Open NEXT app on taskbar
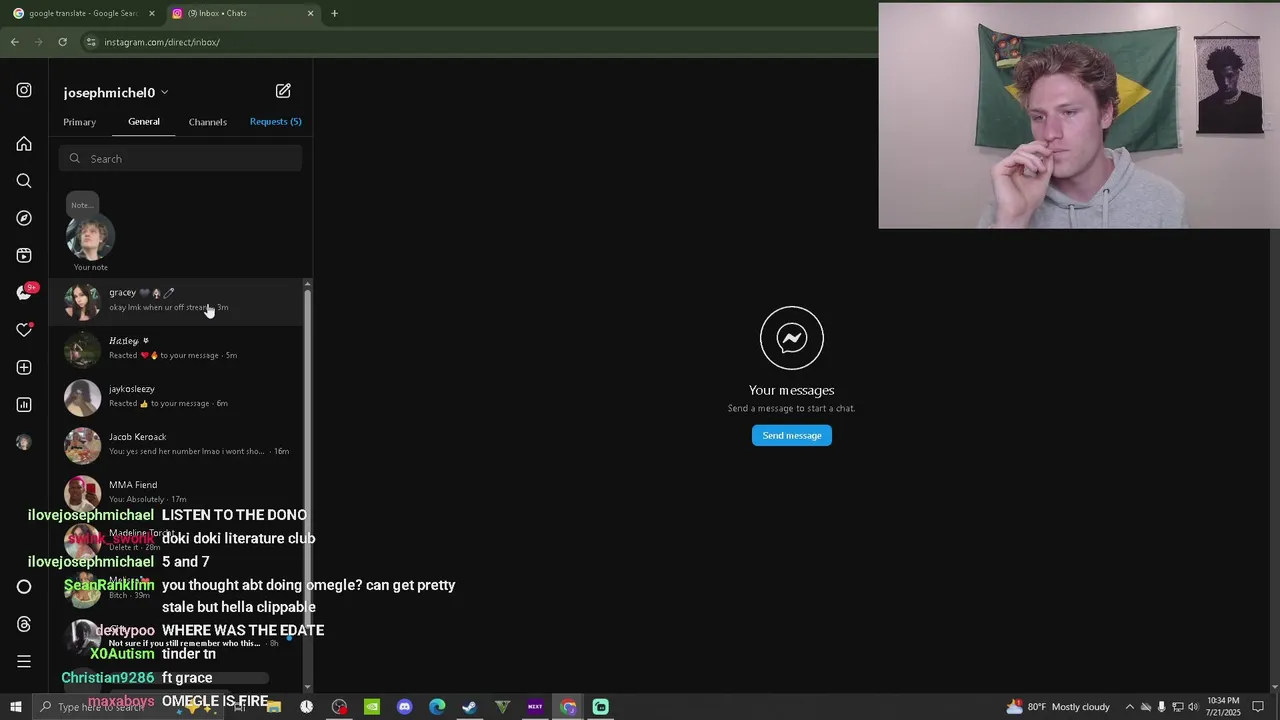The width and height of the screenshot is (1280, 720). click(535, 707)
